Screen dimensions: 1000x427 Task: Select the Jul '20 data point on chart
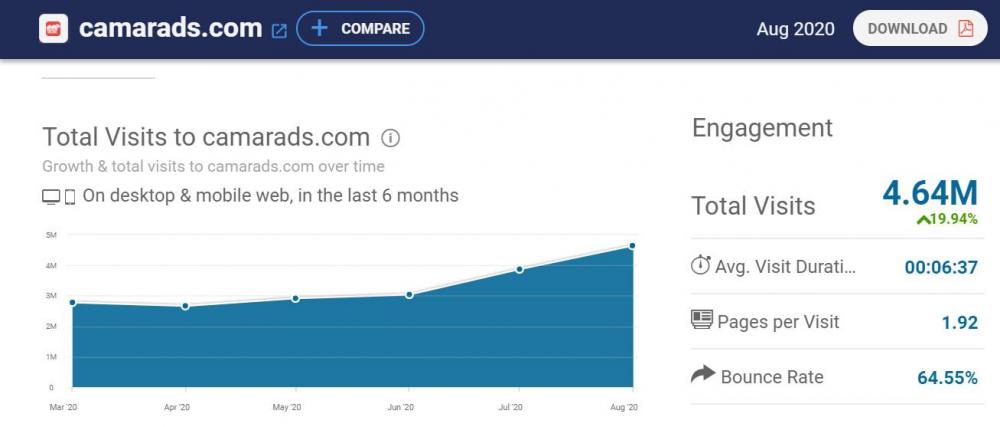click(520, 269)
